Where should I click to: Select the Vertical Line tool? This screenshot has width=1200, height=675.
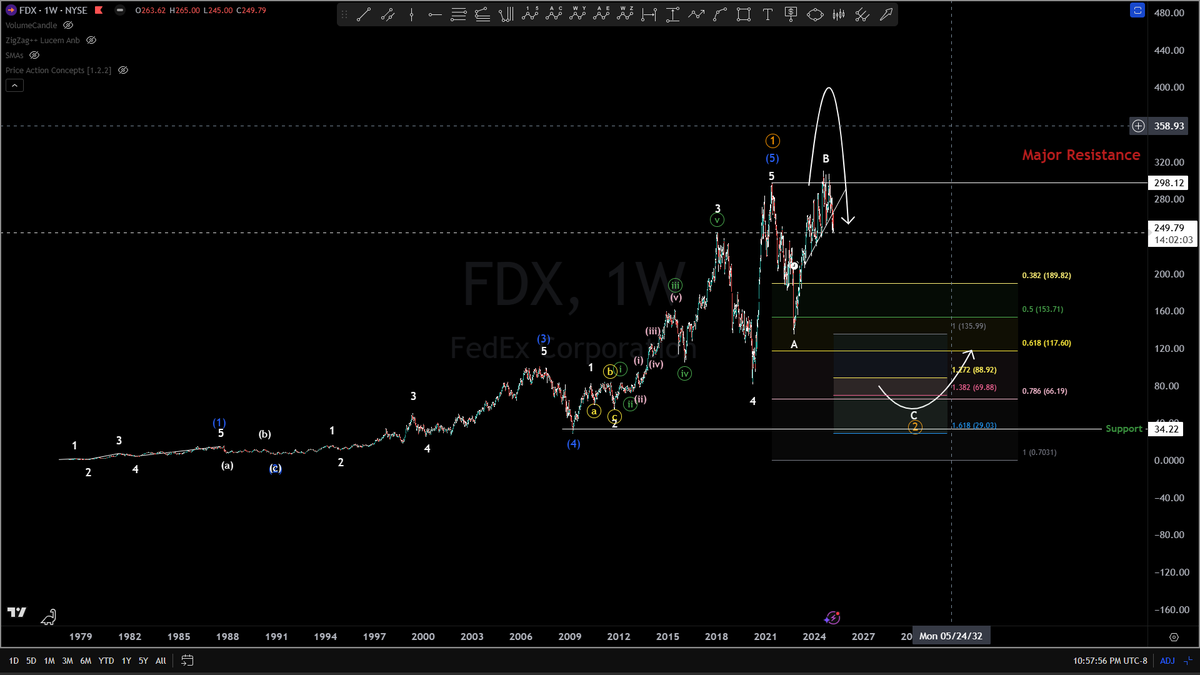click(412, 14)
